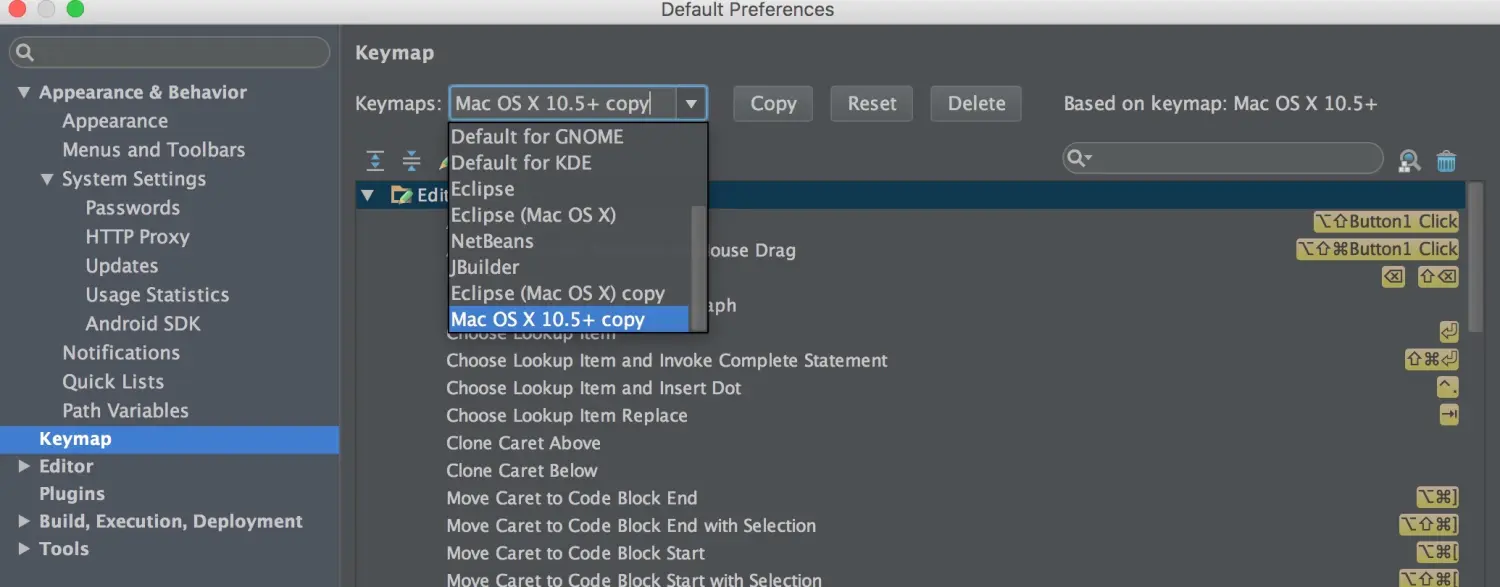Viewport: 1500px width, 587px height.
Task: Select Keymap in the sidebar
Action: (x=170, y=439)
